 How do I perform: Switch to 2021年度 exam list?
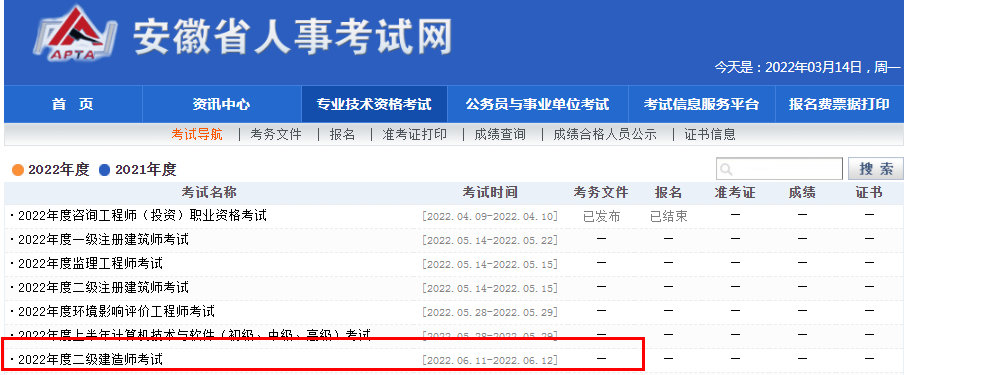[145, 170]
